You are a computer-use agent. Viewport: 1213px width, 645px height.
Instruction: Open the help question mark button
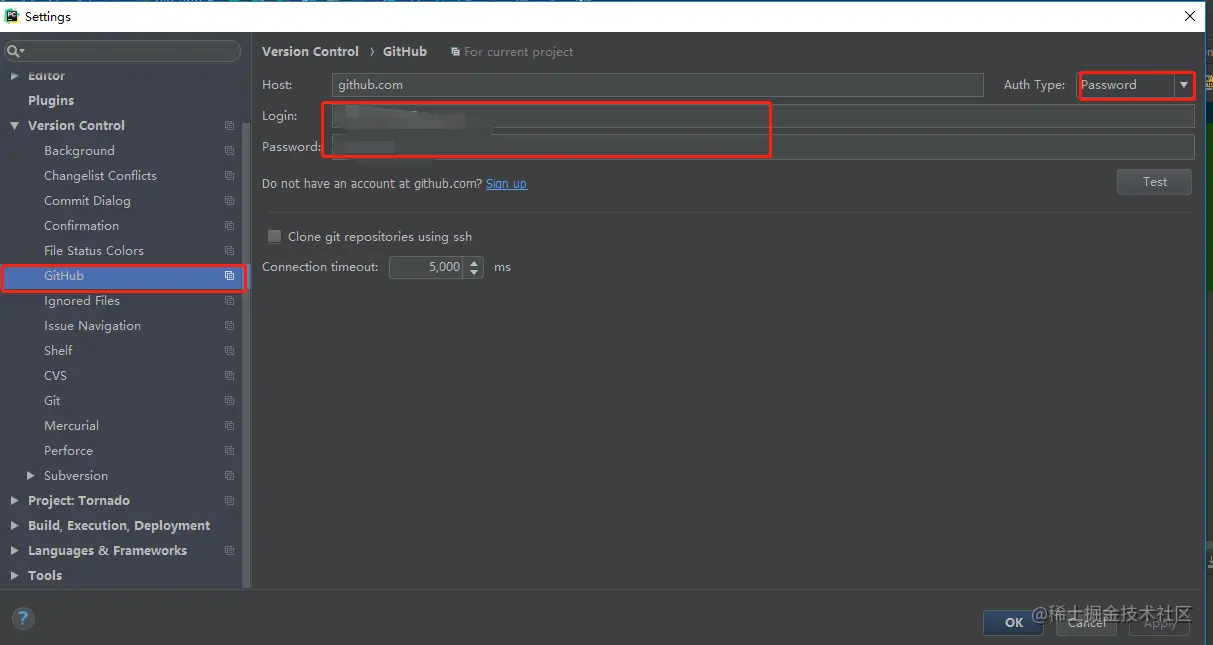[x=22, y=619]
